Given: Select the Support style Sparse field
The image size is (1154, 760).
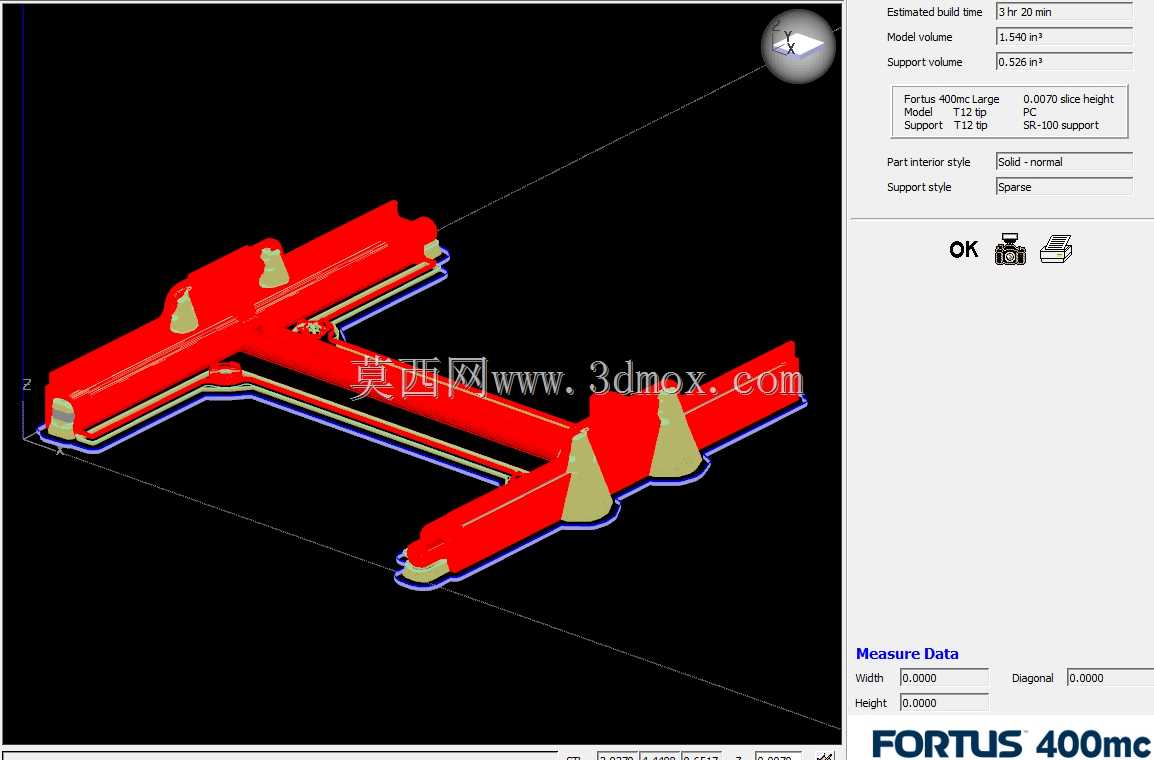Looking at the screenshot, I should [1064, 187].
